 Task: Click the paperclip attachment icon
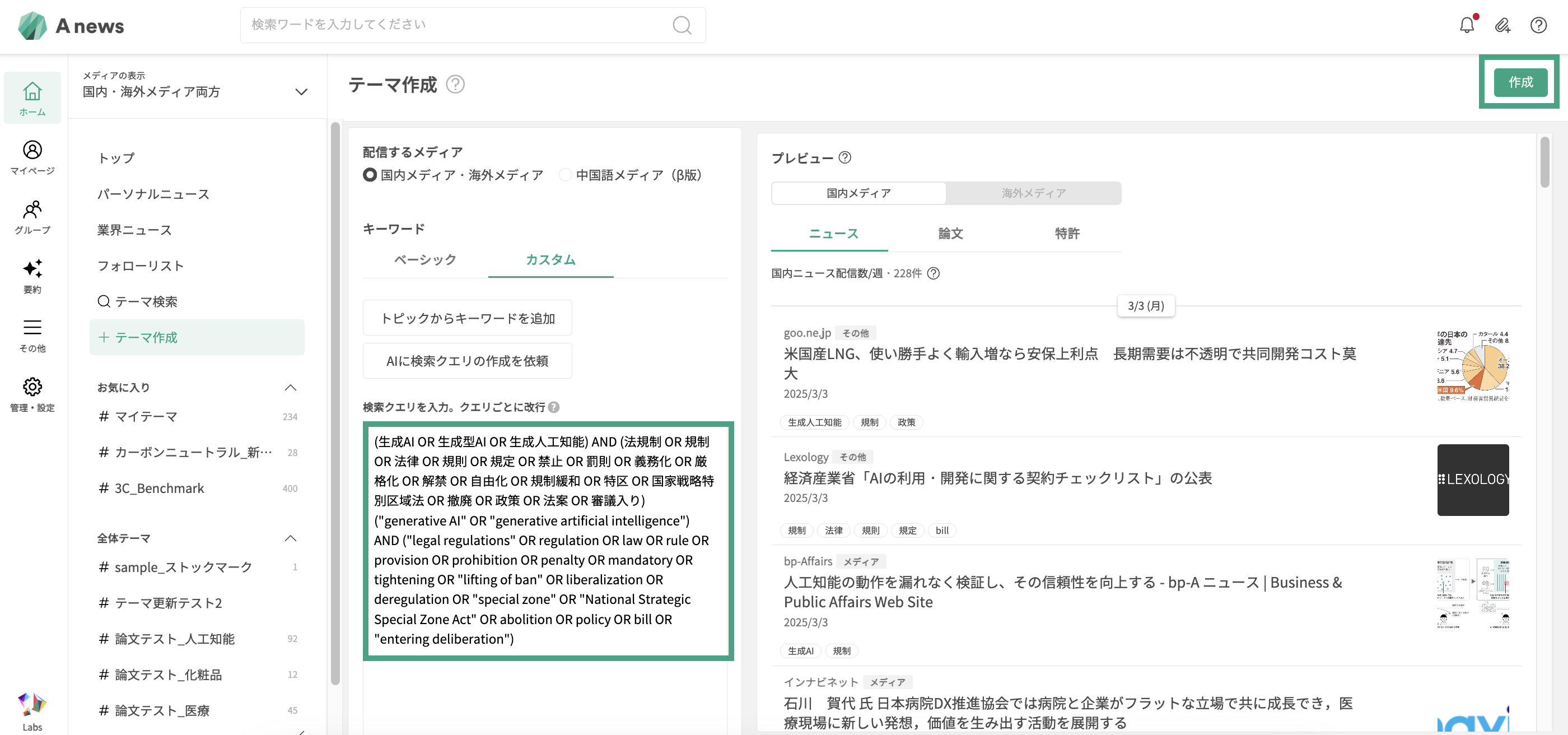1502,25
